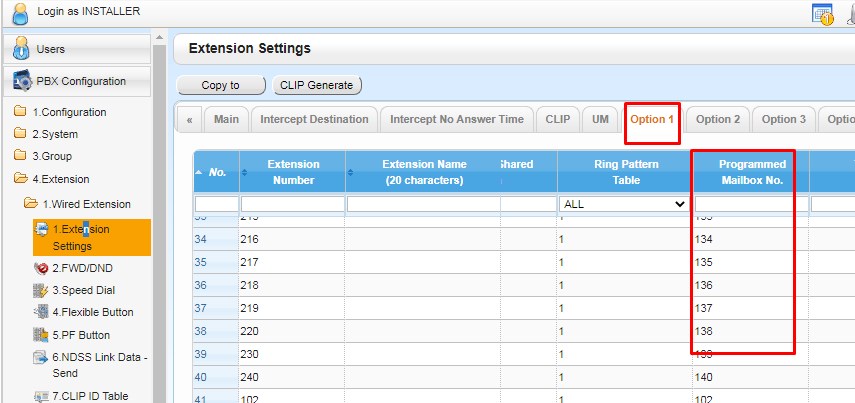Open 5.PF Button settings
The image size is (855, 403).
click(x=71, y=335)
